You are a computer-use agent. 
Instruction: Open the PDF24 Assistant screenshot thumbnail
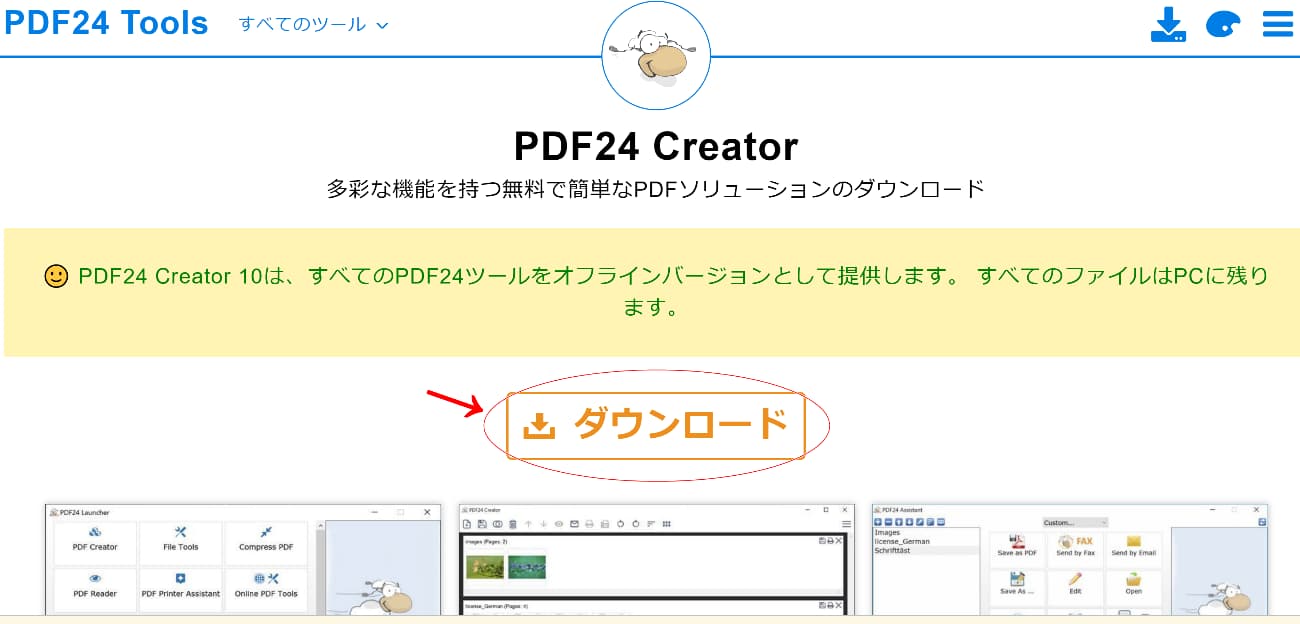[x=1070, y=559]
